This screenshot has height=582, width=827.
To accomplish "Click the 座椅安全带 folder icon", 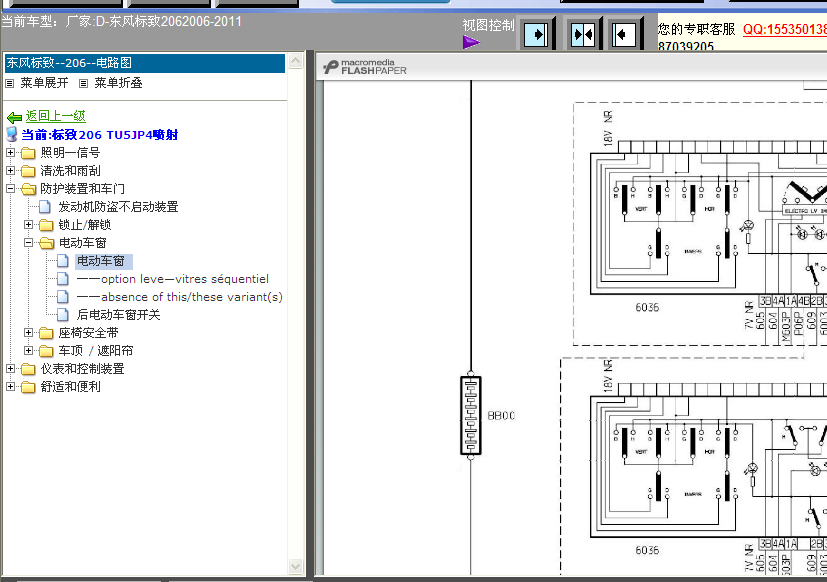I will (x=46, y=333).
